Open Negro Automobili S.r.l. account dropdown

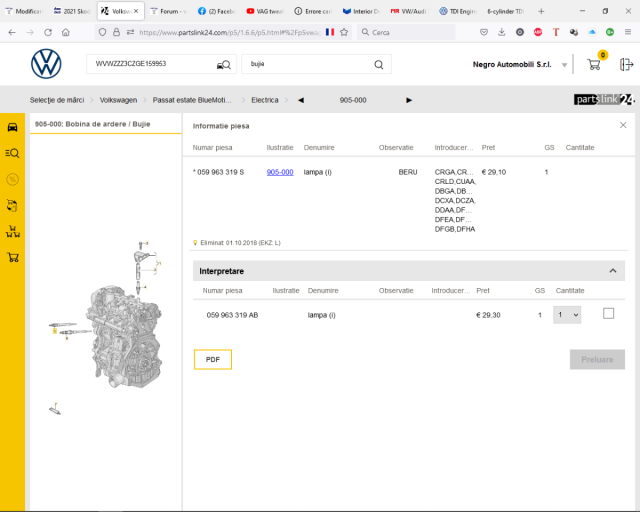[x=564, y=65]
